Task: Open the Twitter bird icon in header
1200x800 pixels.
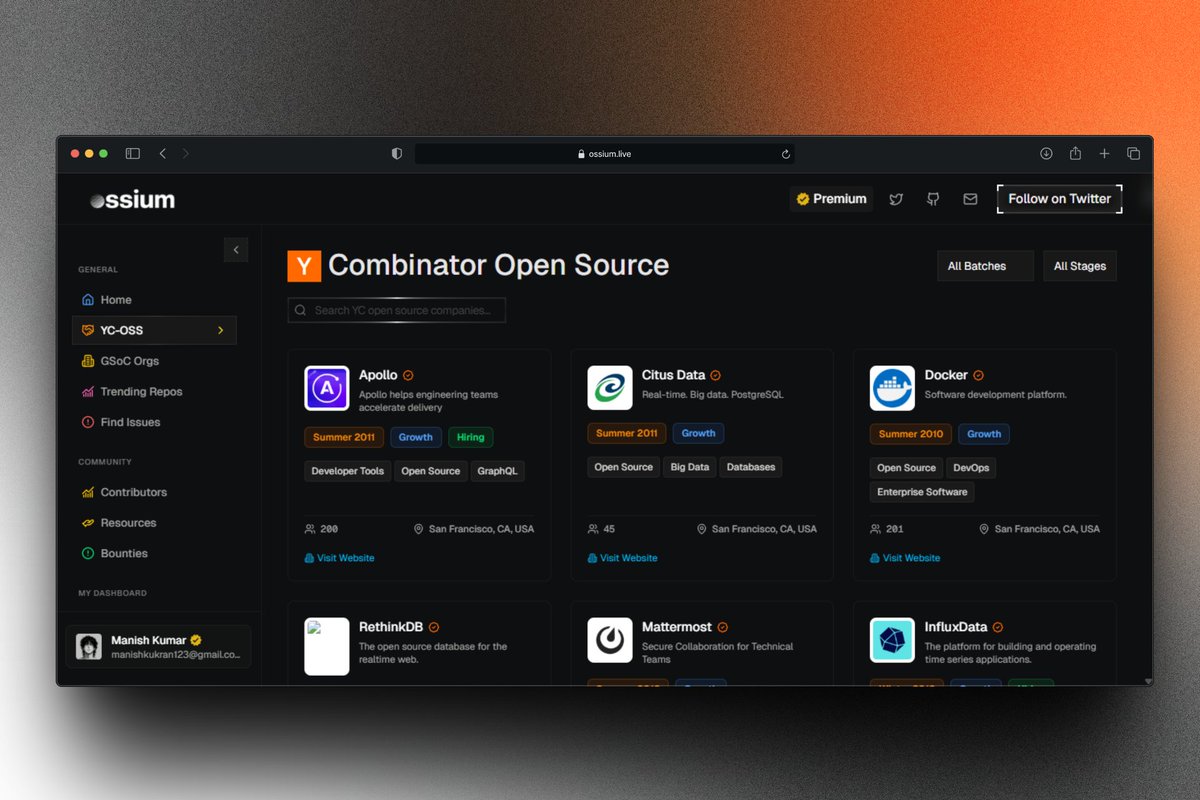Action: 896,199
